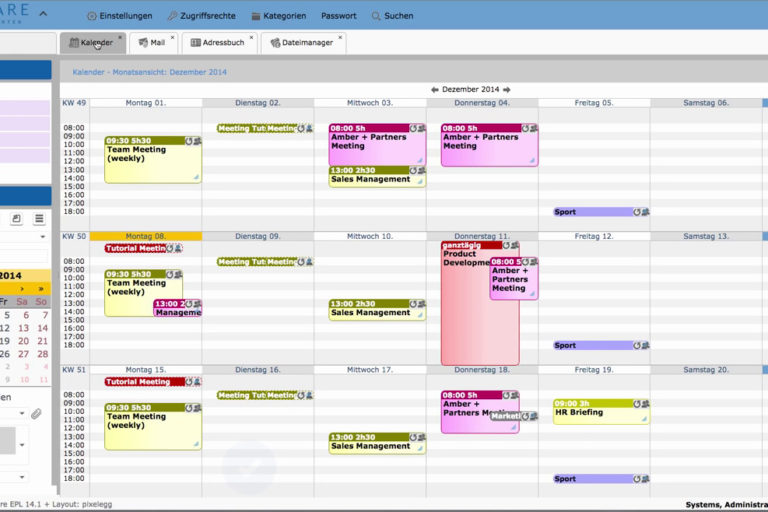Click the Kategorien folder icon
Image resolution: width=768 pixels, height=512 pixels.
click(256, 16)
